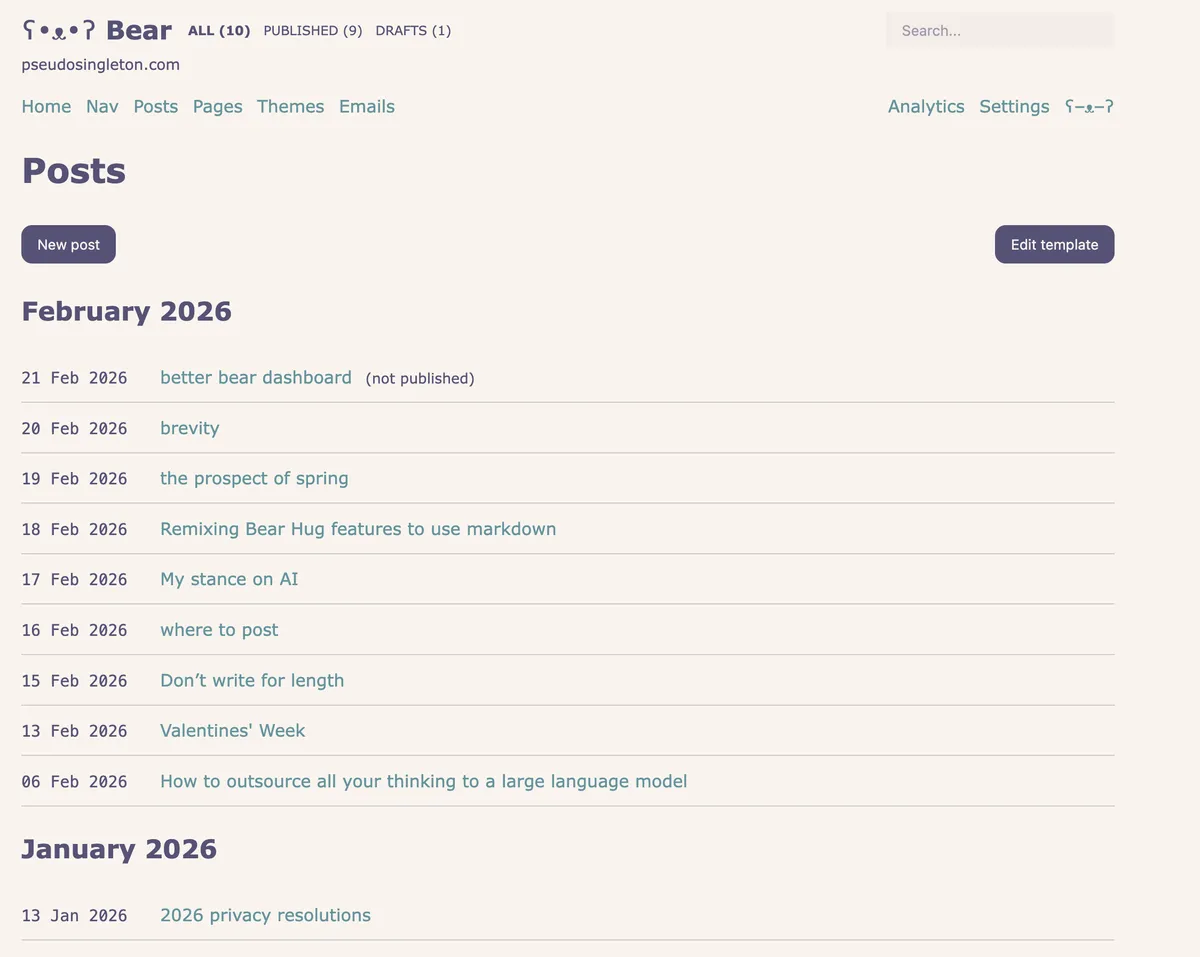Open the 'better bear dashboard' draft post

[x=256, y=377]
